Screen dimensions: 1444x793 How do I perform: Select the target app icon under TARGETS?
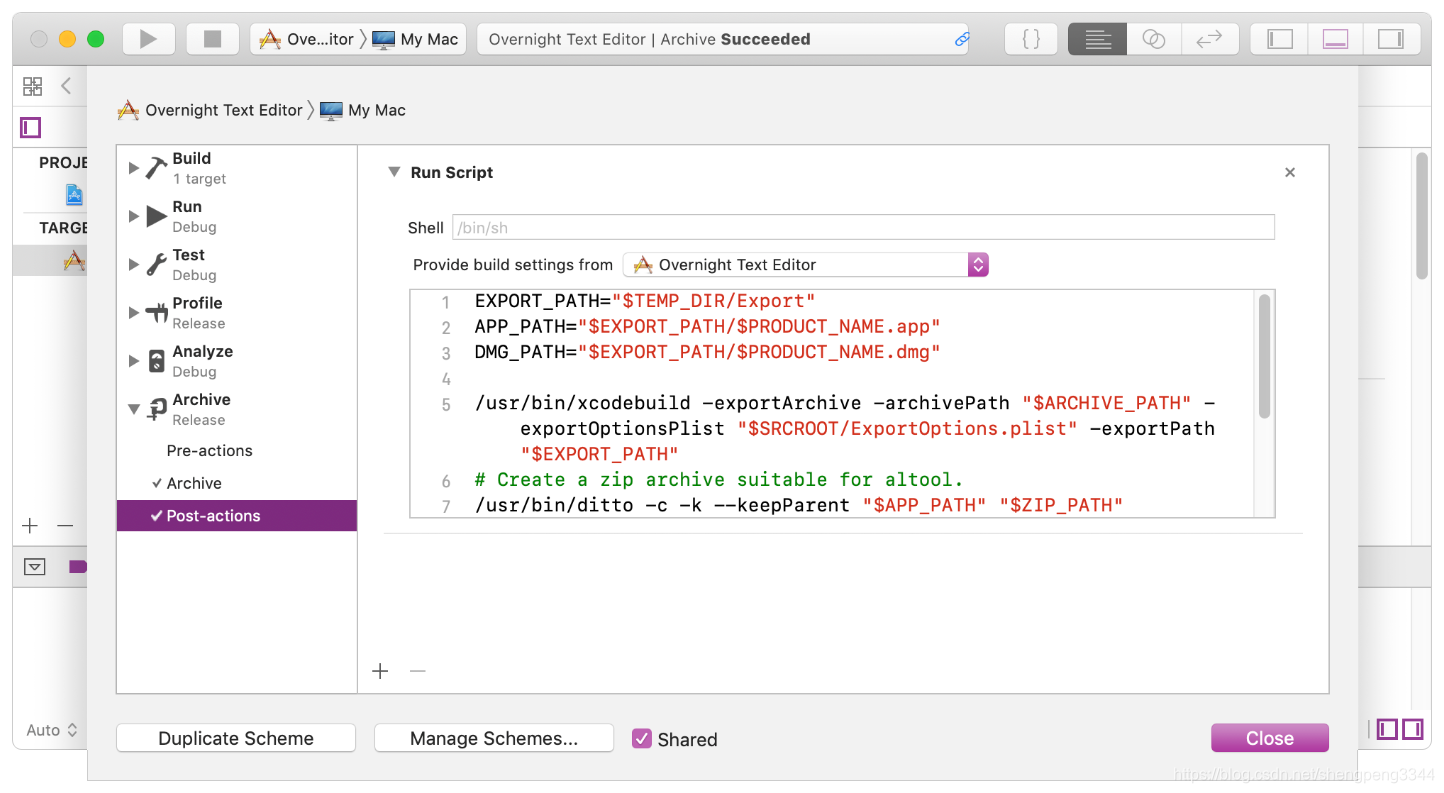coord(74,260)
